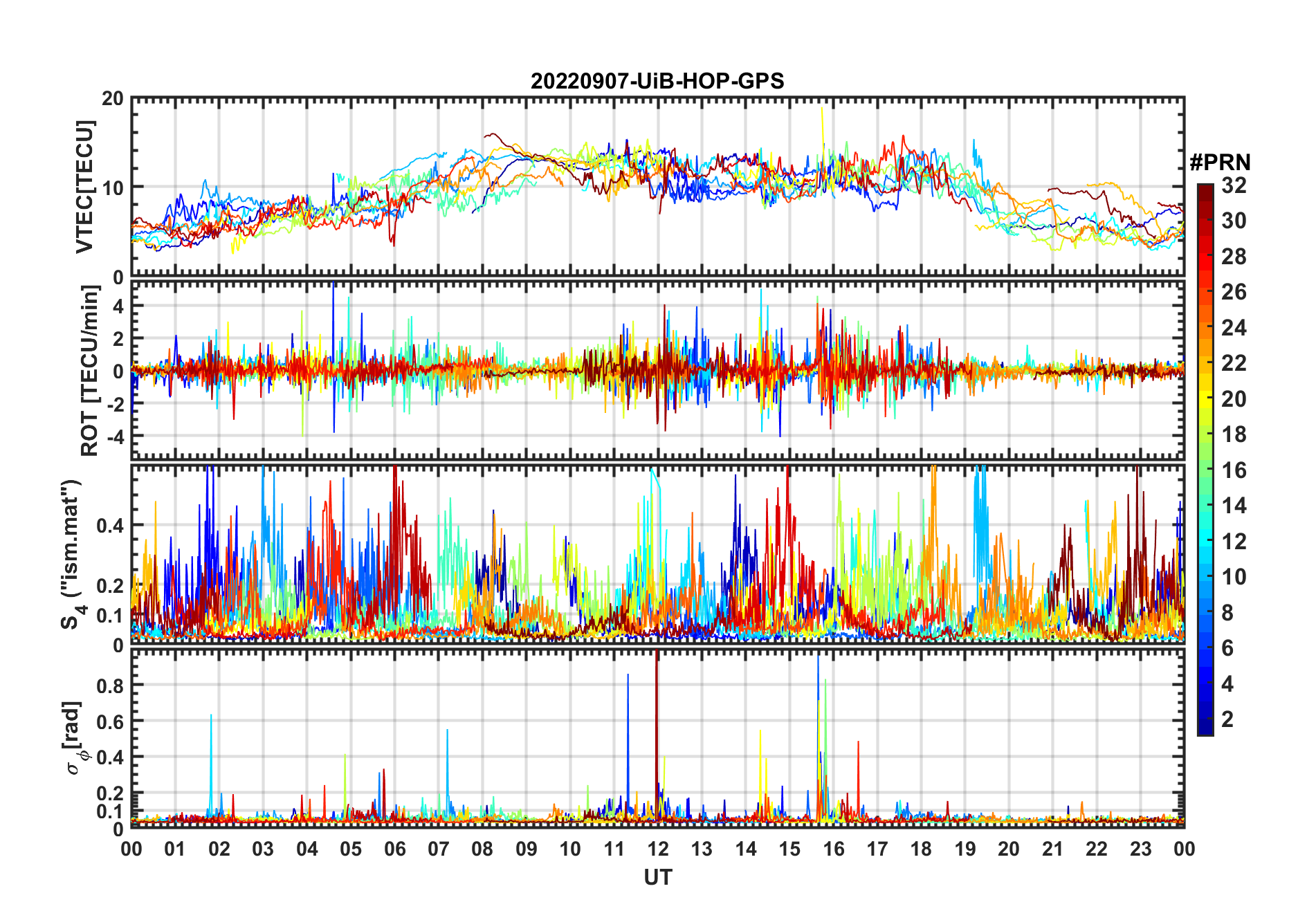Select the ROT axis tick label -2
Image resolution: width=1316 pixels, height=920 pixels.
tap(116, 404)
